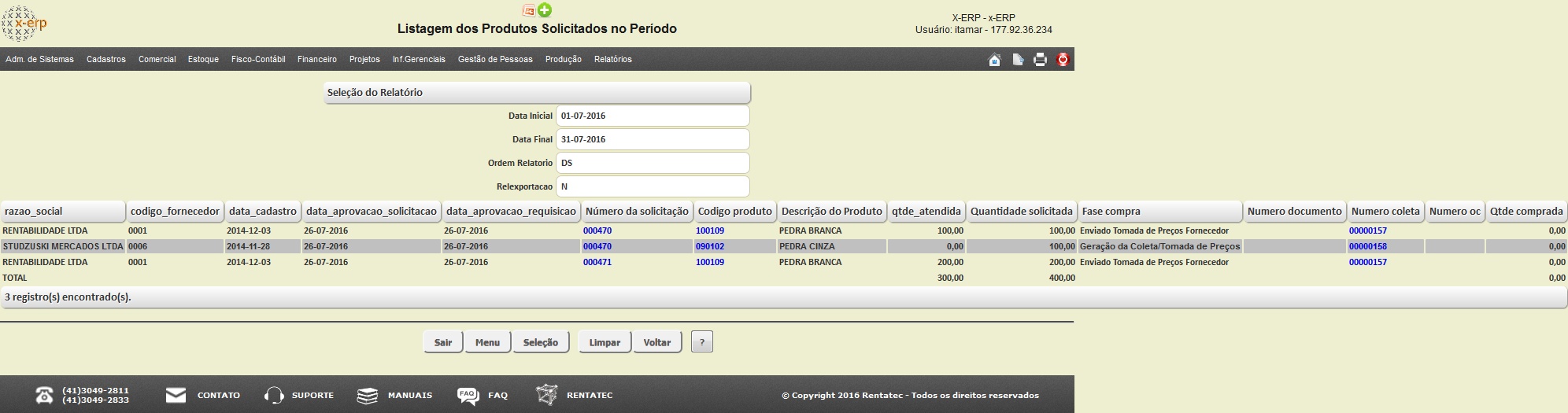Click the razao_social column header
Image resolution: width=1568 pixels, height=413 pixels.
63,212
